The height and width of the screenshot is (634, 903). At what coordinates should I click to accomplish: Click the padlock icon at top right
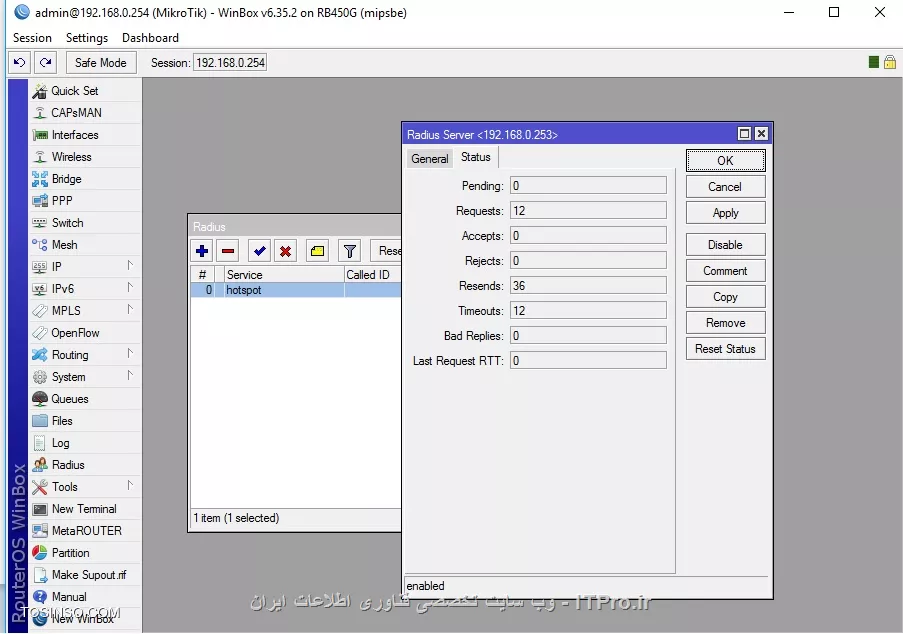click(890, 62)
